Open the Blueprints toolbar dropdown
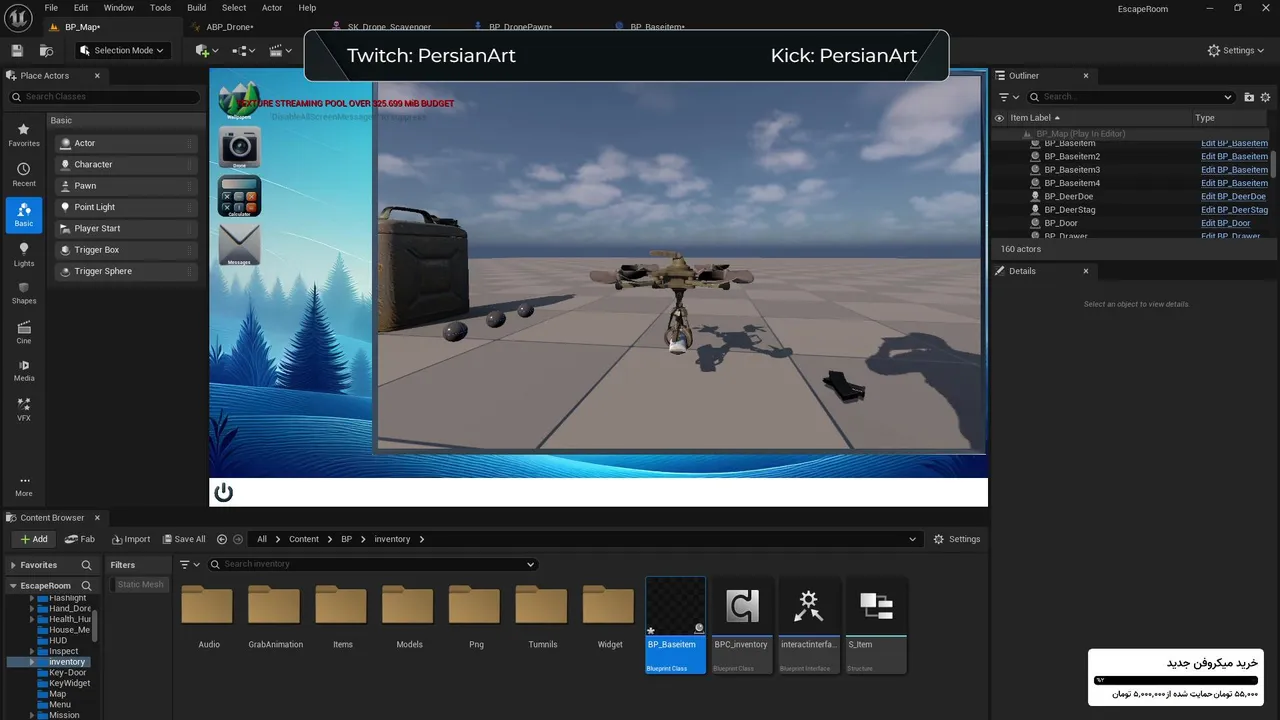 pyautogui.click(x=243, y=50)
